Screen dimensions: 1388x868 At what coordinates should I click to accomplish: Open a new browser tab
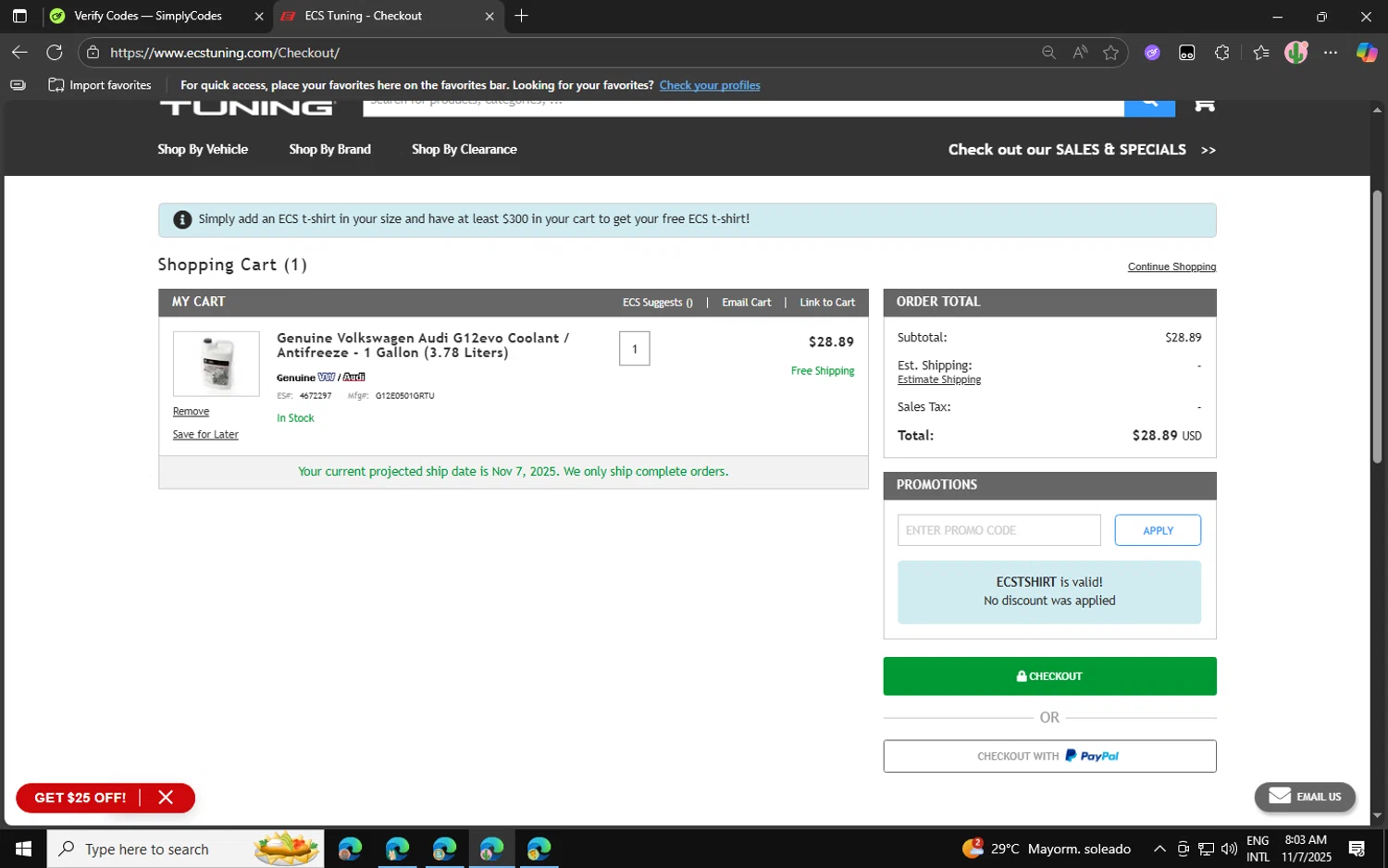pyautogui.click(x=522, y=16)
